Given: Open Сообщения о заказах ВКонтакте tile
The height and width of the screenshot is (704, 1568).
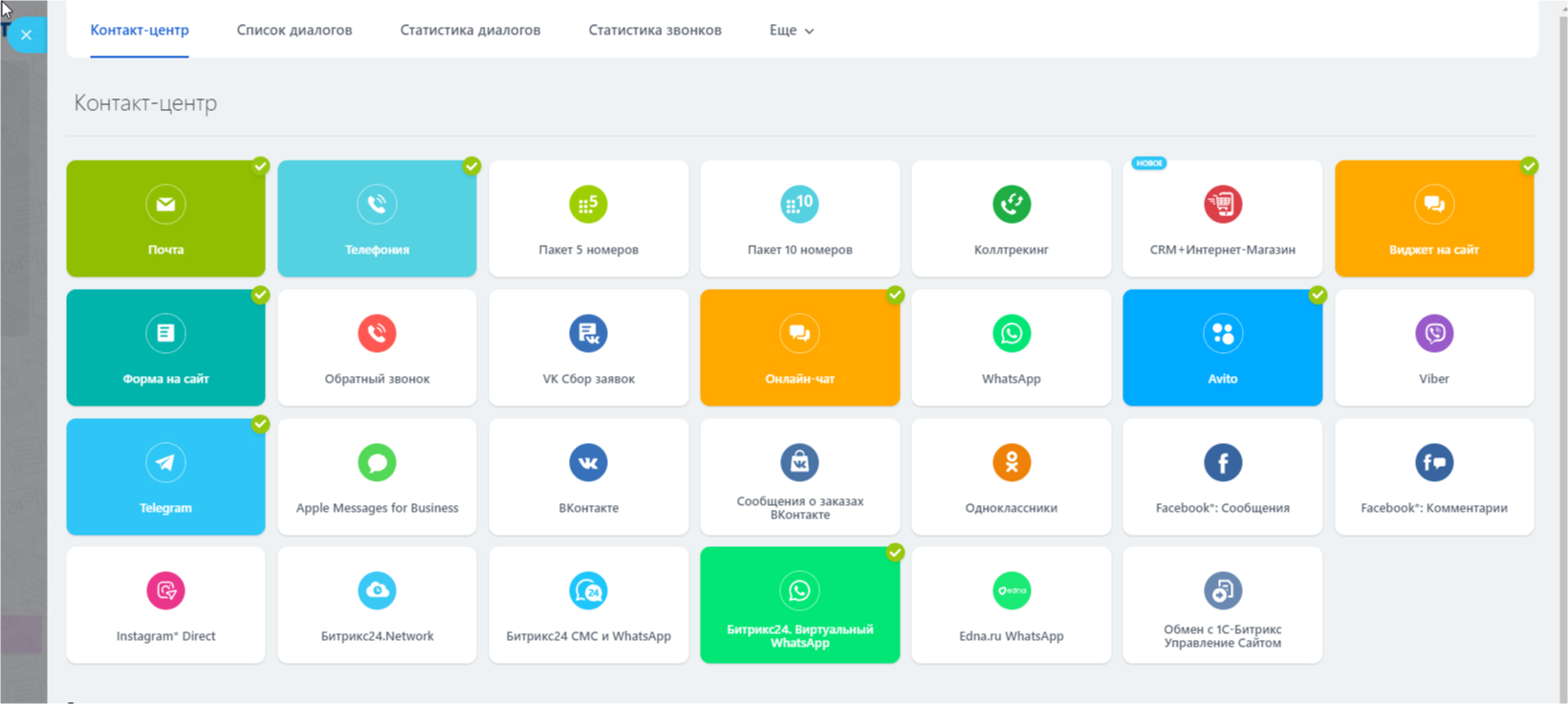Looking at the screenshot, I should (x=799, y=476).
